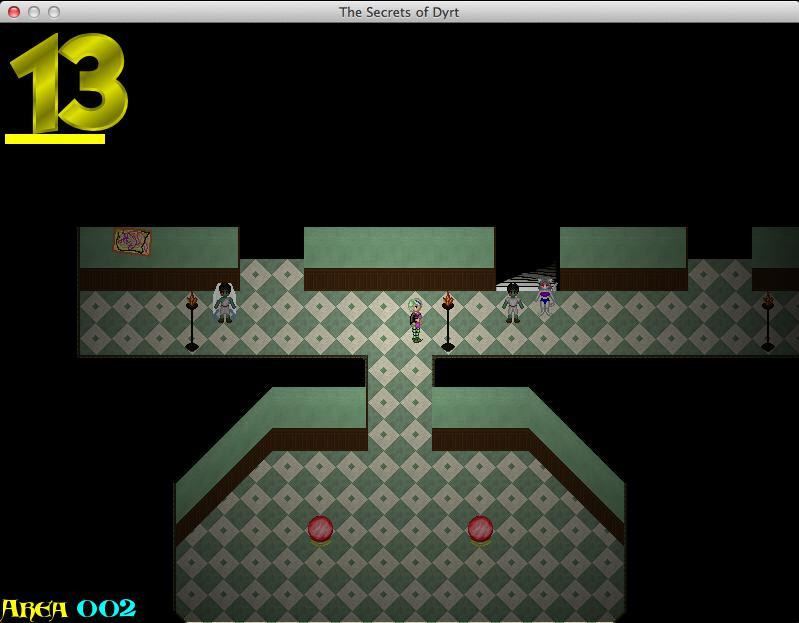Click the torch stand beside the ghost
The width and height of the screenshot is (799, 623).
(192, 321)
